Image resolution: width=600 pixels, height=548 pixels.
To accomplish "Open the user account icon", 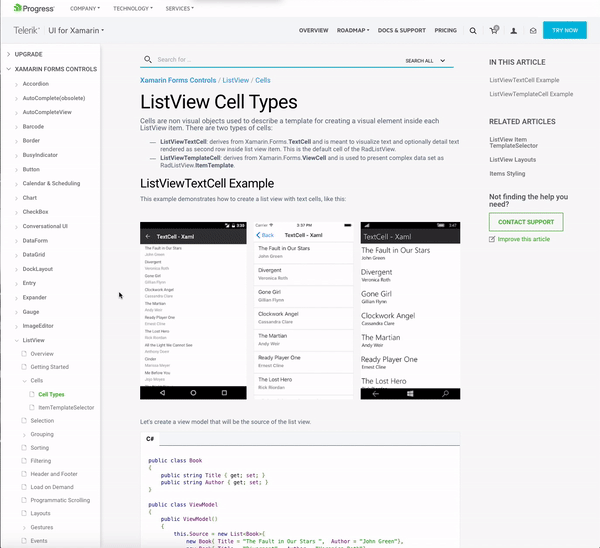I will [x=513, y=31].
